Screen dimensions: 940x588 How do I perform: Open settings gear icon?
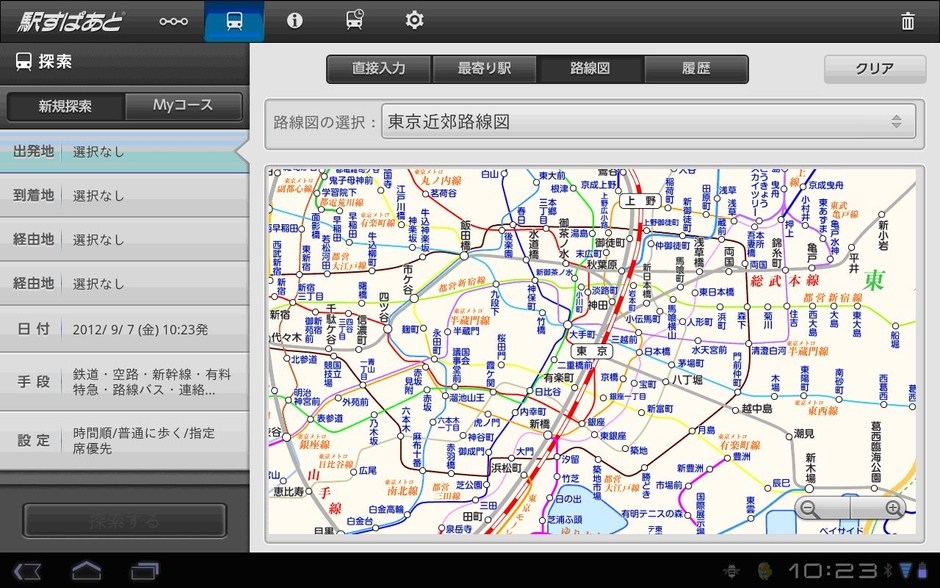(x=414, y=21)
